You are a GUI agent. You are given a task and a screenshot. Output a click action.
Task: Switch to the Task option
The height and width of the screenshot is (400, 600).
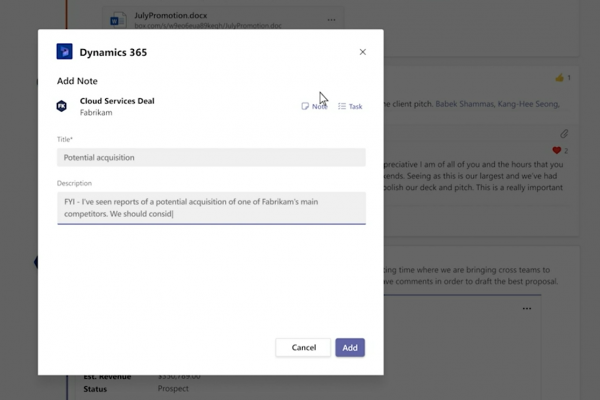[x=350, y=106]
